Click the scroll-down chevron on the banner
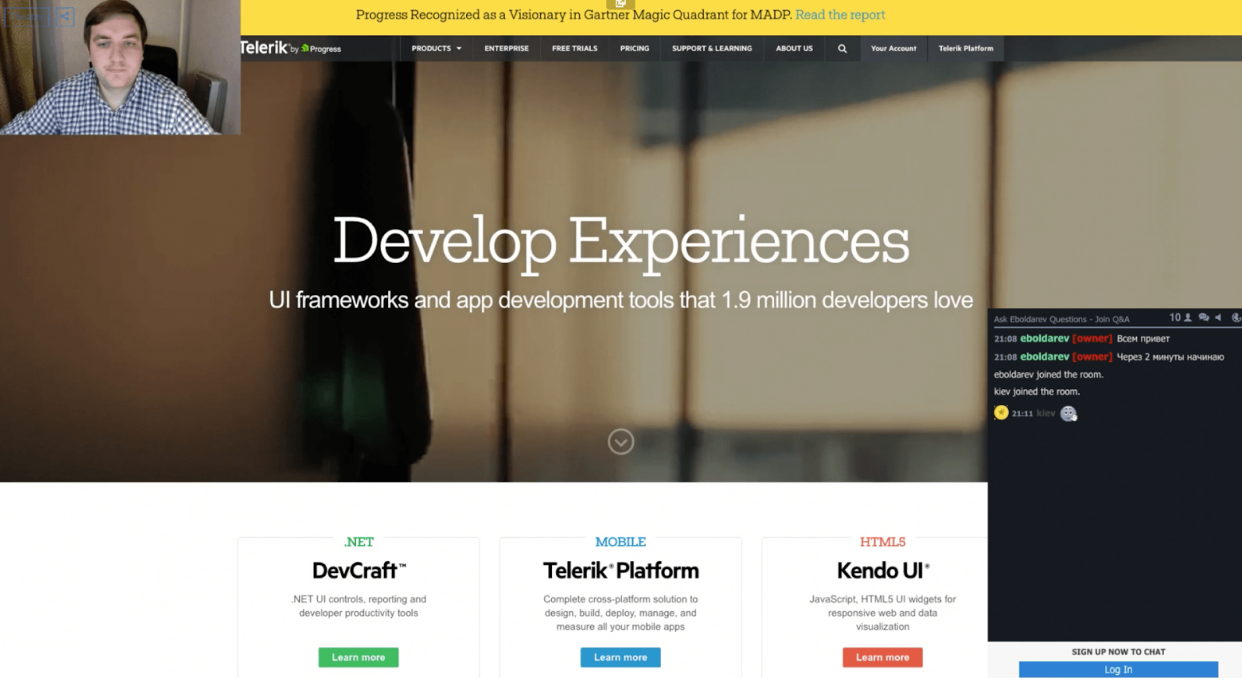1242x680 pixels. (620, 441)
